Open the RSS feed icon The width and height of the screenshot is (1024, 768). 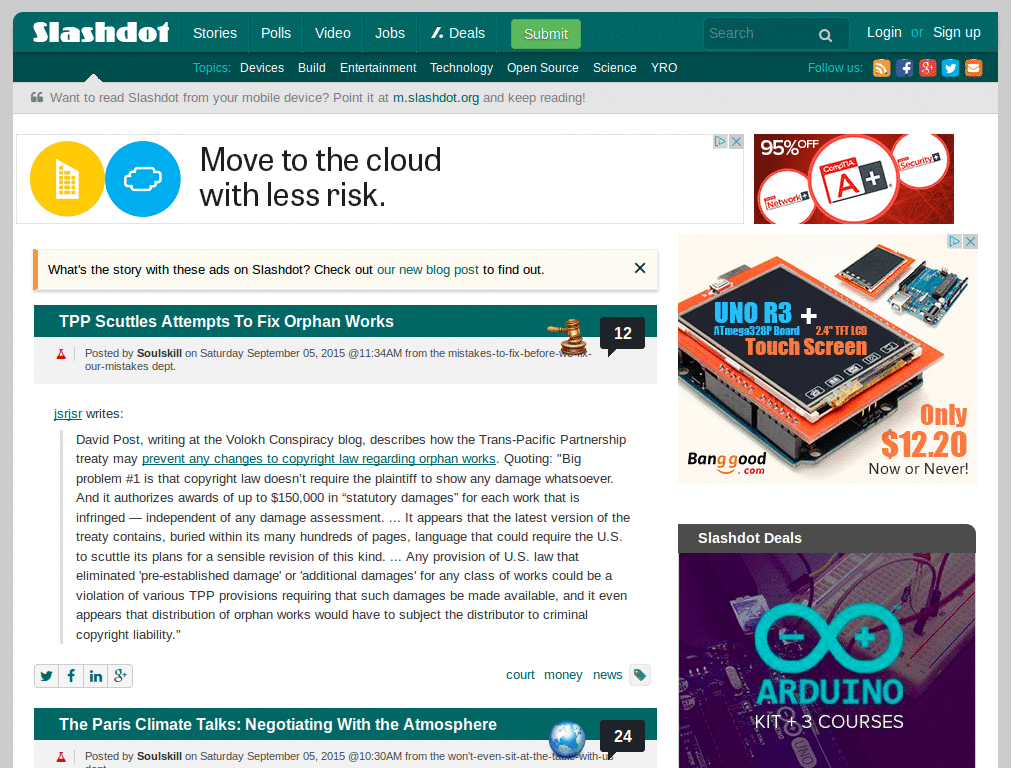point(882,68)
